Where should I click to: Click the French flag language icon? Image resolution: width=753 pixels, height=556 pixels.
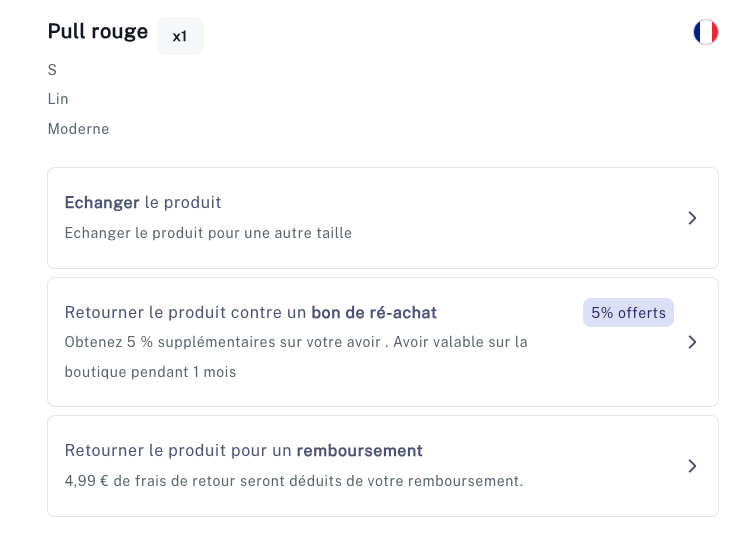[x=705, y=32]
